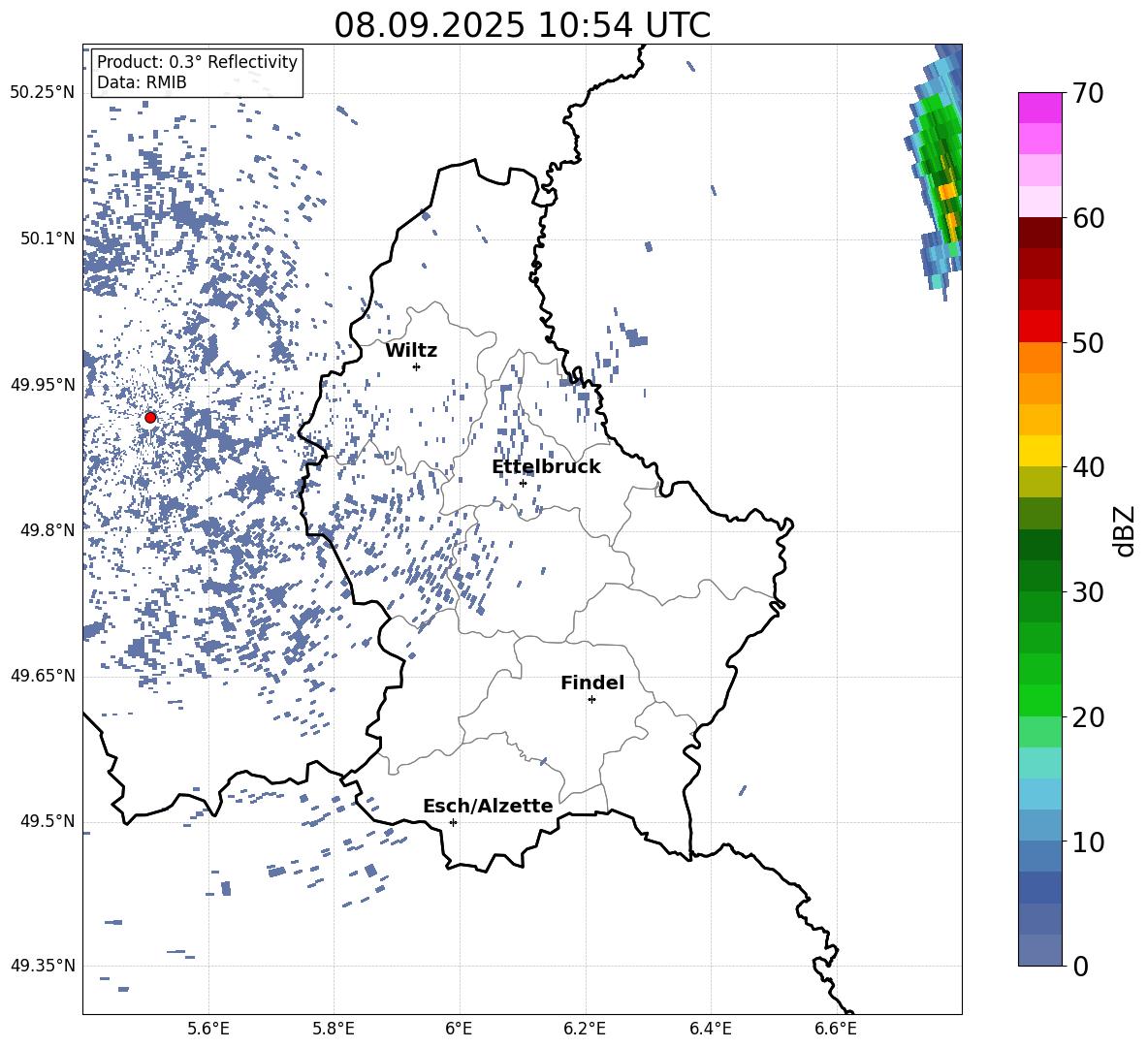Click the Wiltz station cross marker

[416, 366]
